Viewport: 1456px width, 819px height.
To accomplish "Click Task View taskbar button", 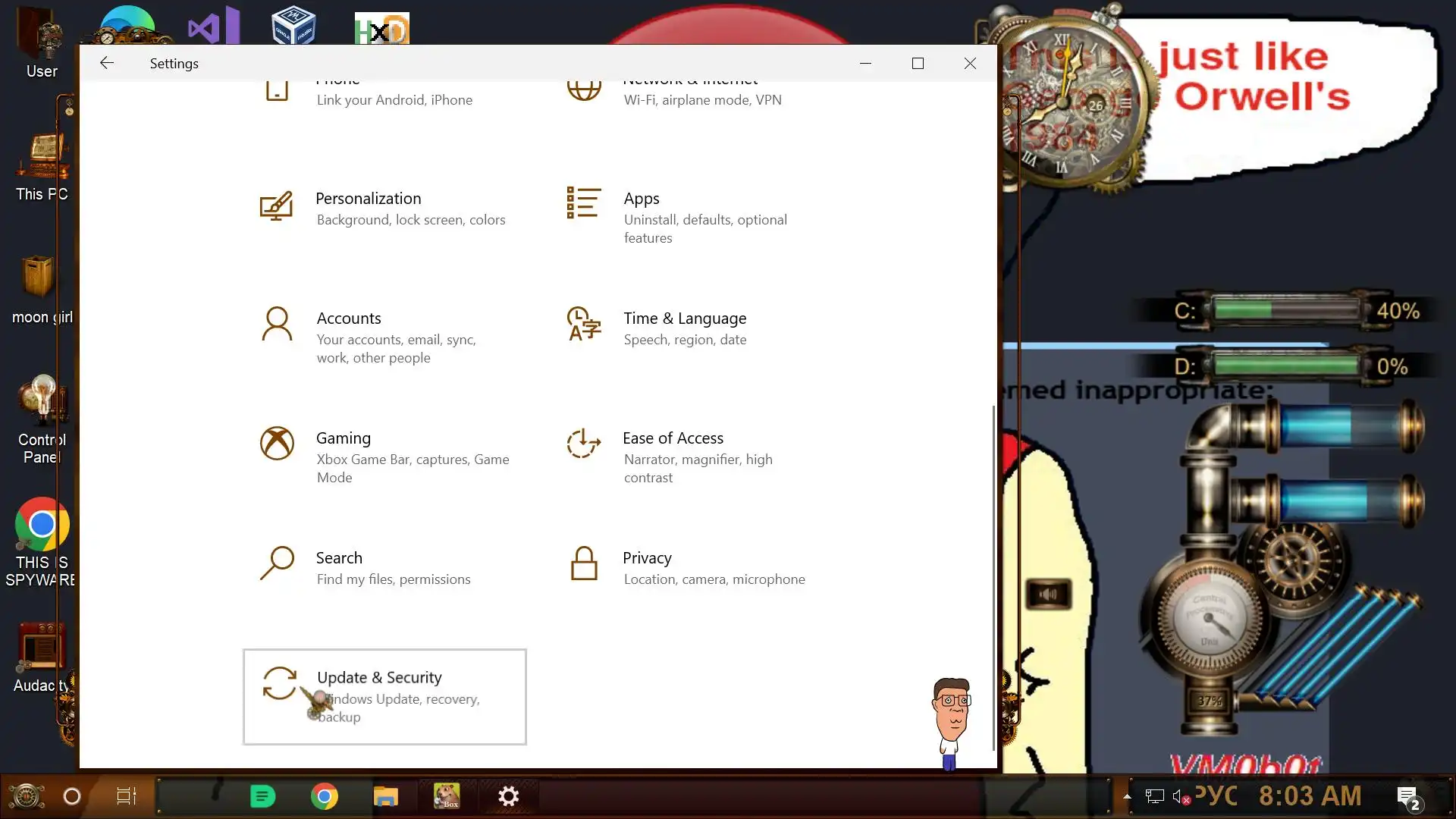I will pos(126,796).
